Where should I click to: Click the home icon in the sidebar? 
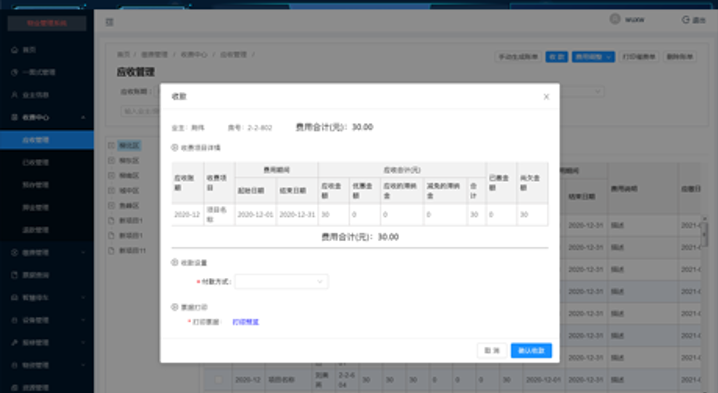tap(14, 49)
